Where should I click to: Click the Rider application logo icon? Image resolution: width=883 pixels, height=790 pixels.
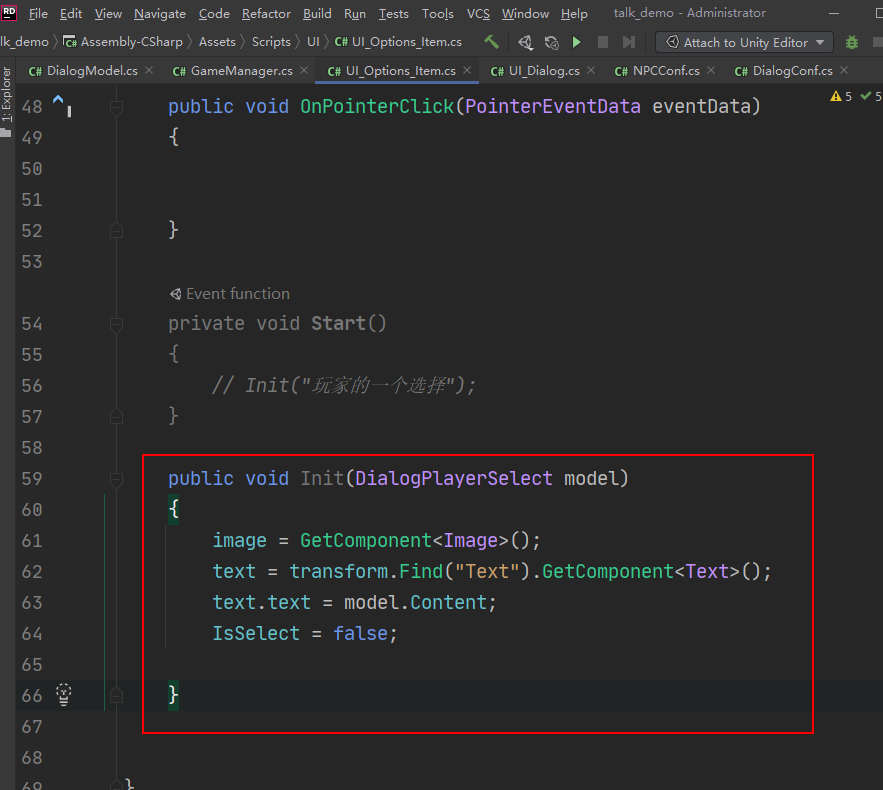9,12
